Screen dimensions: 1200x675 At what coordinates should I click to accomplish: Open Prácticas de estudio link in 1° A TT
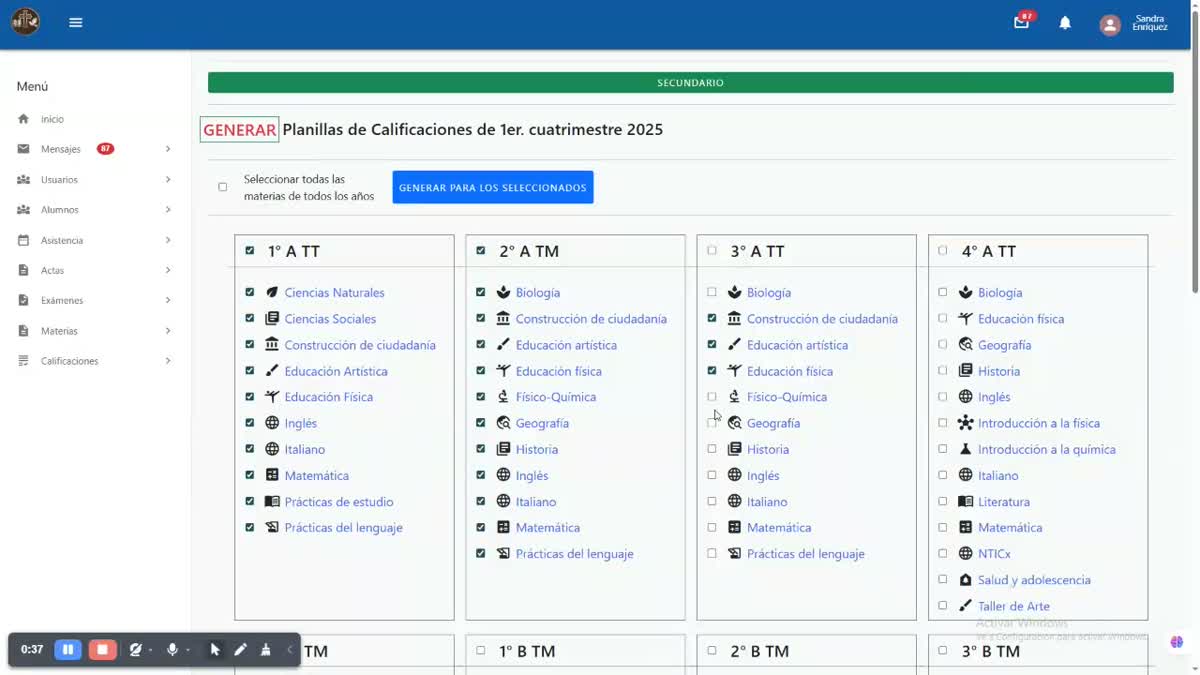point(339,502)
